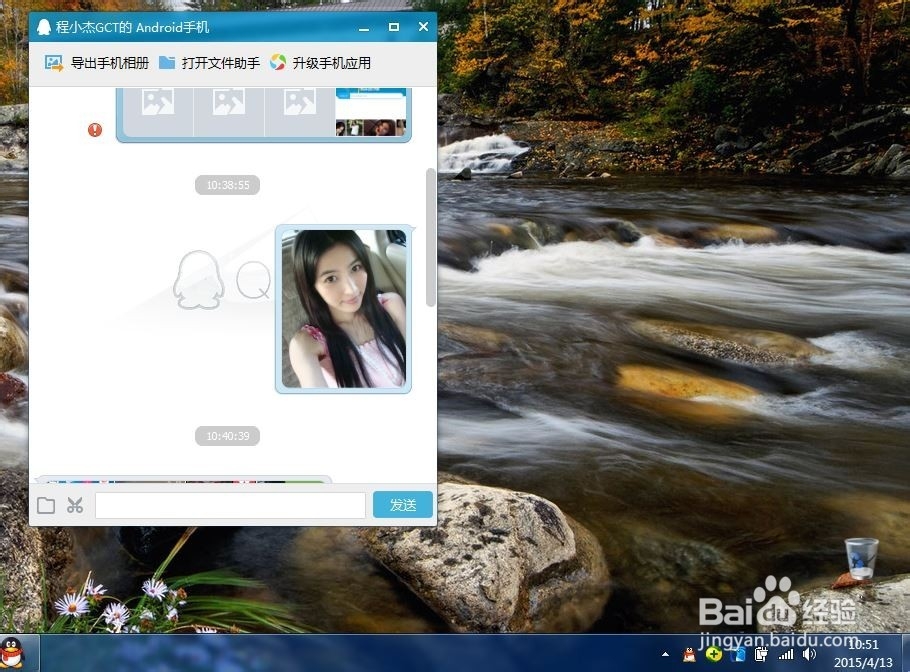
Task: Click the taskbar clock showing 10:51
Action: [x=864, y=653]
